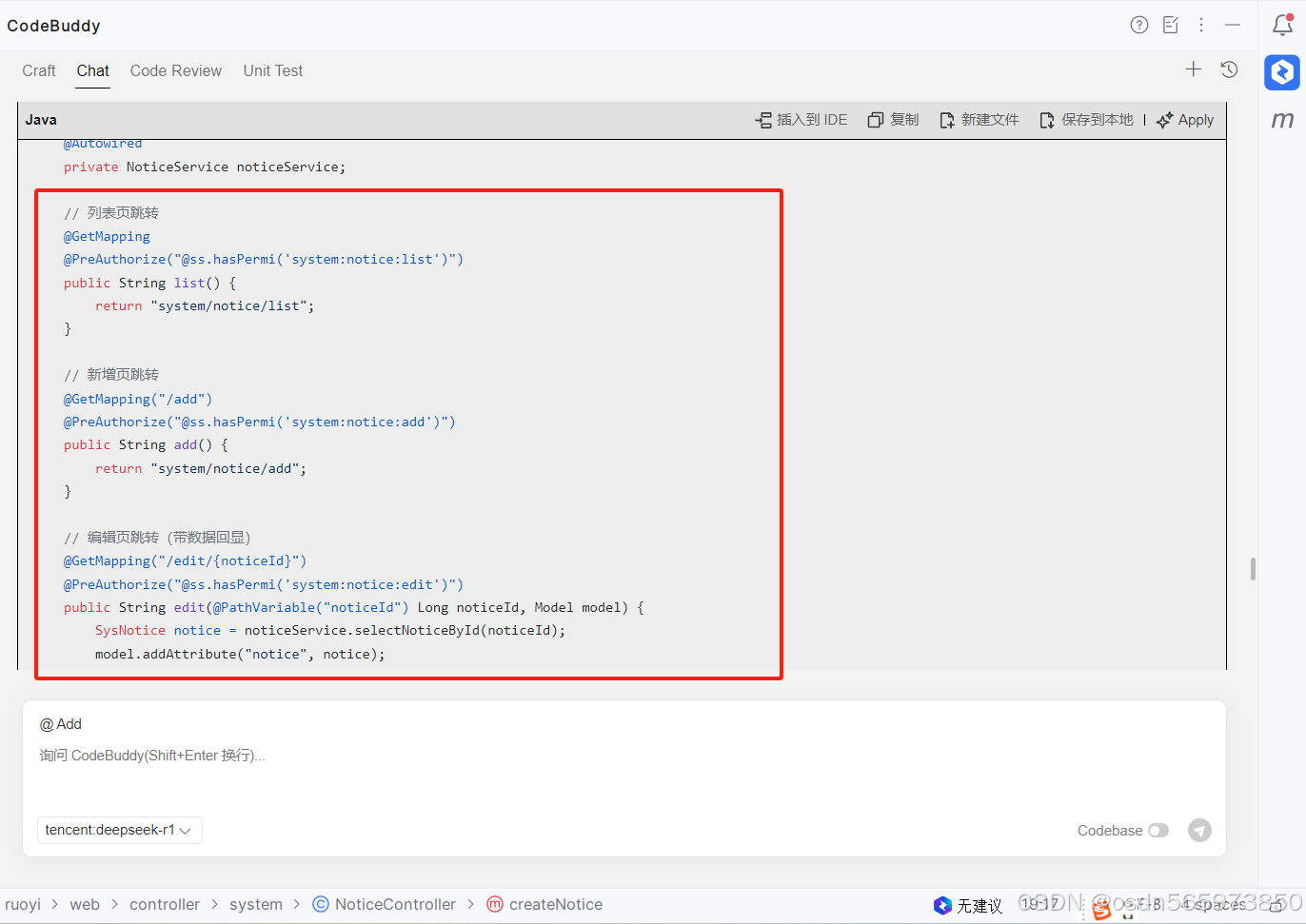The width and height of the screenshot is (1306, 924).
Task: Click the new file icon
Action: (x=947, y=120)
